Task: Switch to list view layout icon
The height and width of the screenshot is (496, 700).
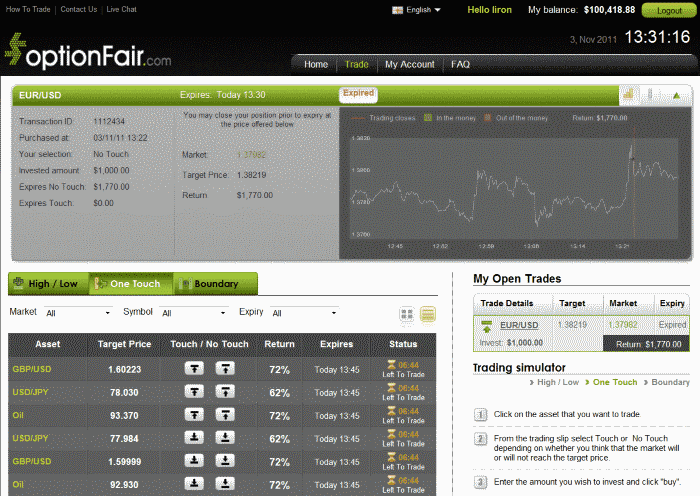Action: [x=428, y=314]
